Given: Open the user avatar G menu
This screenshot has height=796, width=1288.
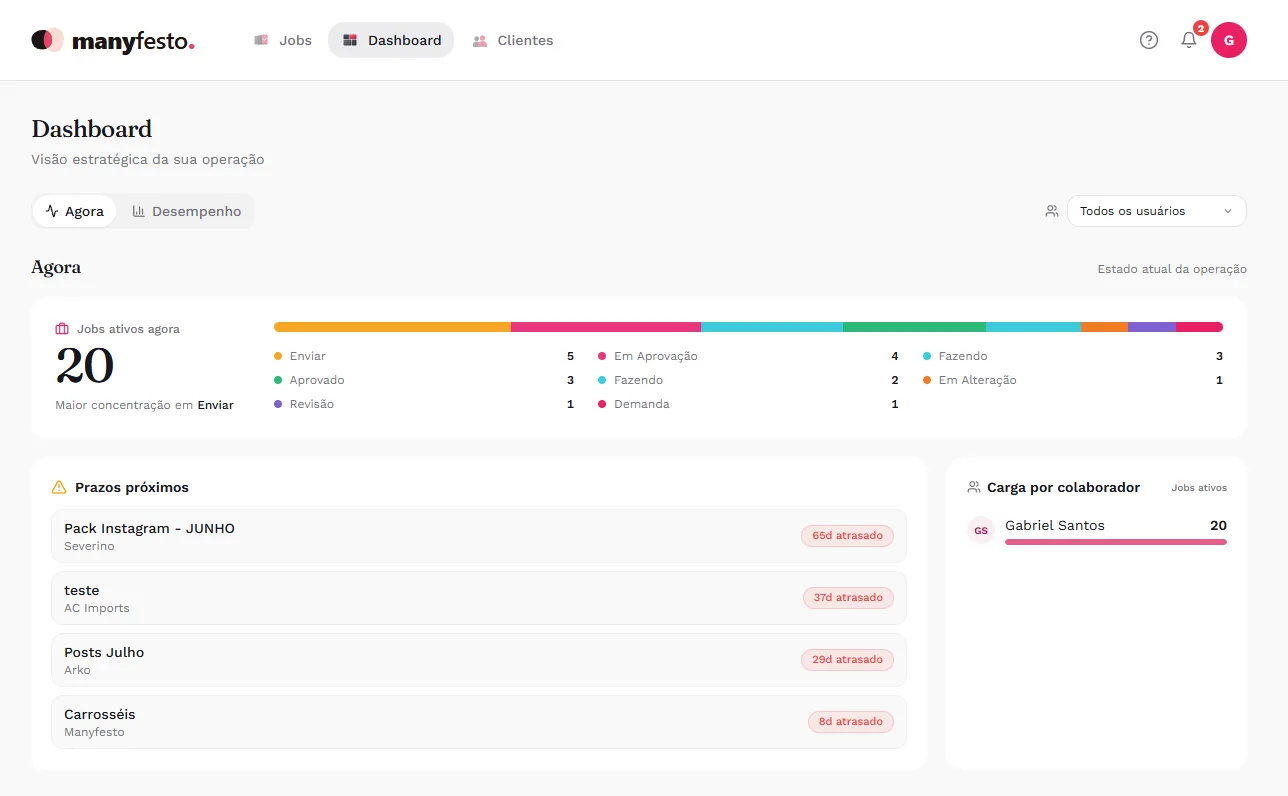Looking at the screenshot, I should tap(1229, 40).
